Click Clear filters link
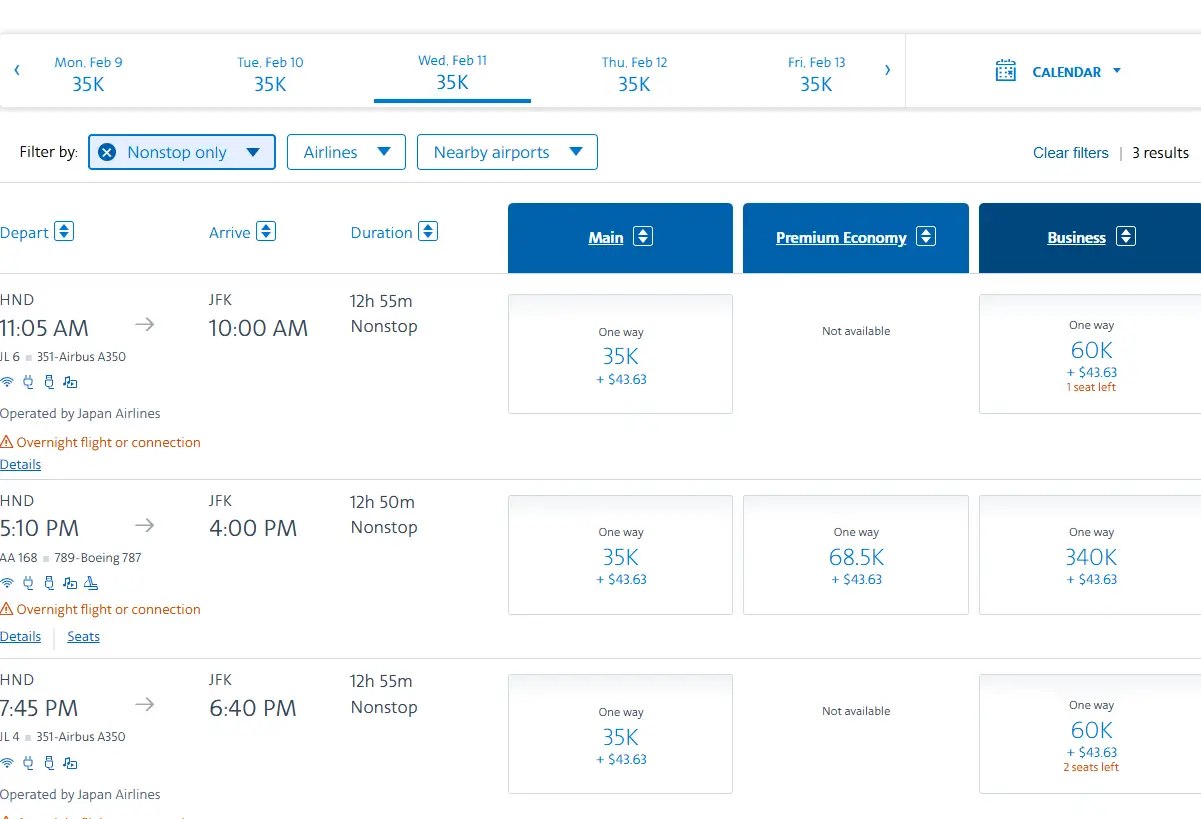Viewport: 1201px width, 819px height. click(1070, 153)
